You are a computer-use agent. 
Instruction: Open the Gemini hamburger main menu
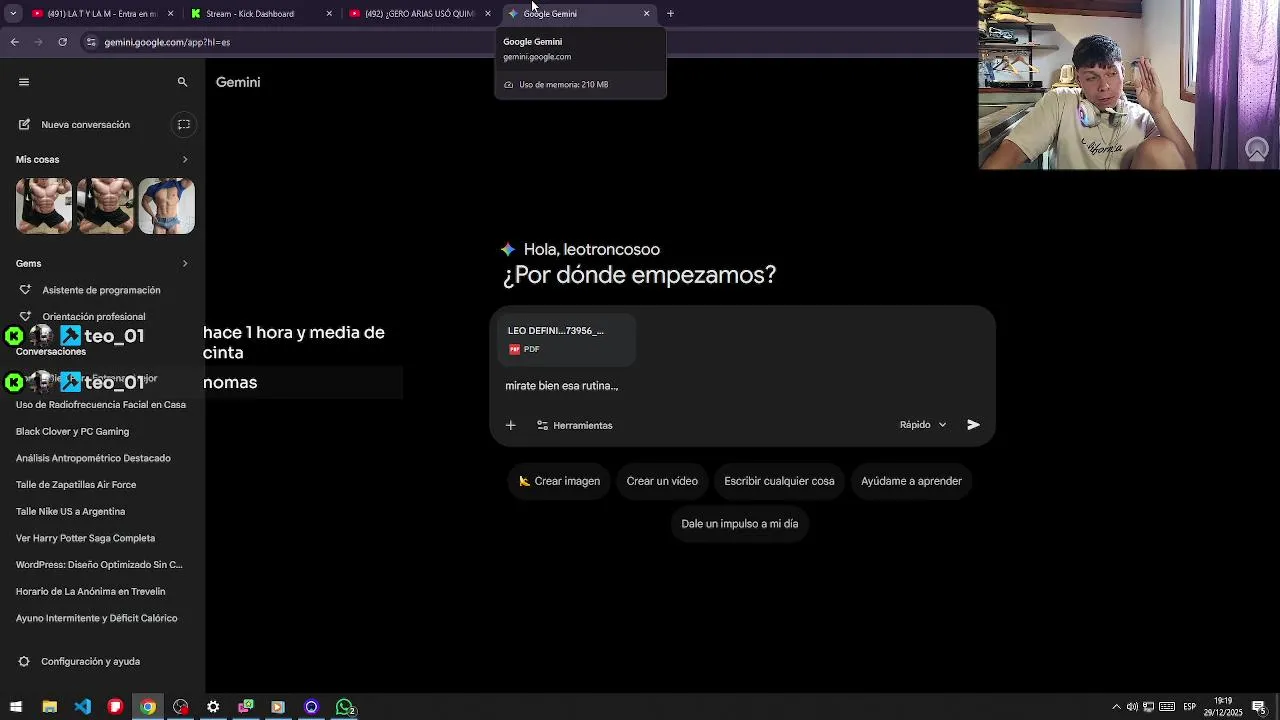point(24,82)
